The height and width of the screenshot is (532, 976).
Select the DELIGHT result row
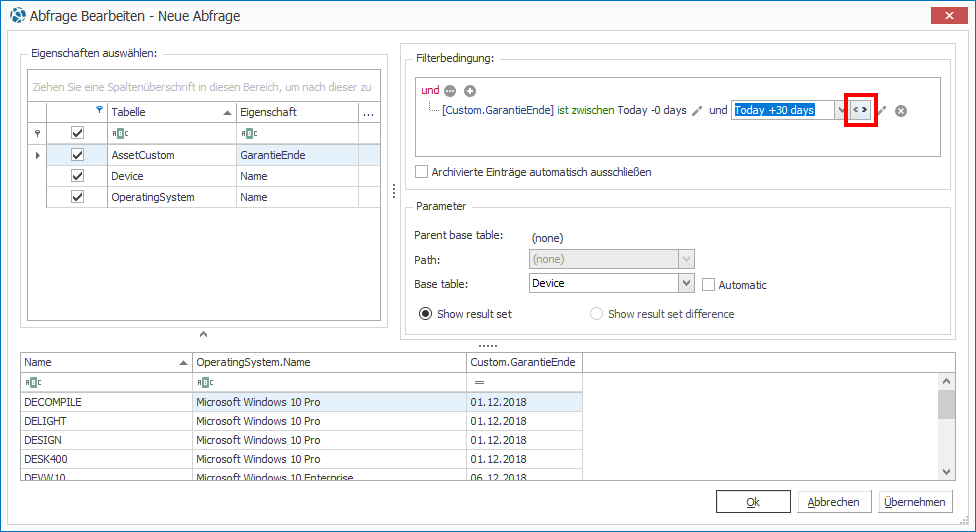(301, 421)
